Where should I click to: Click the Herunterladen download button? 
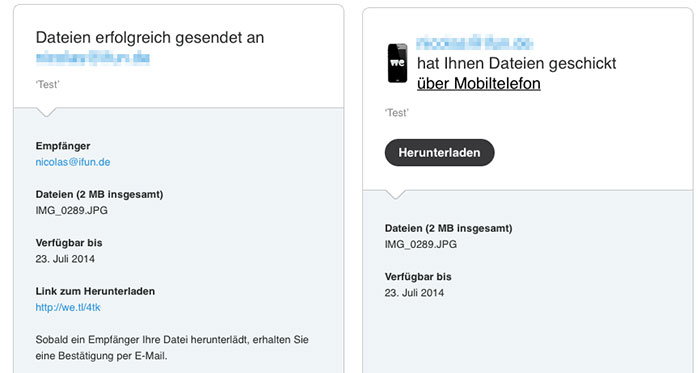[x=439, y=153]
